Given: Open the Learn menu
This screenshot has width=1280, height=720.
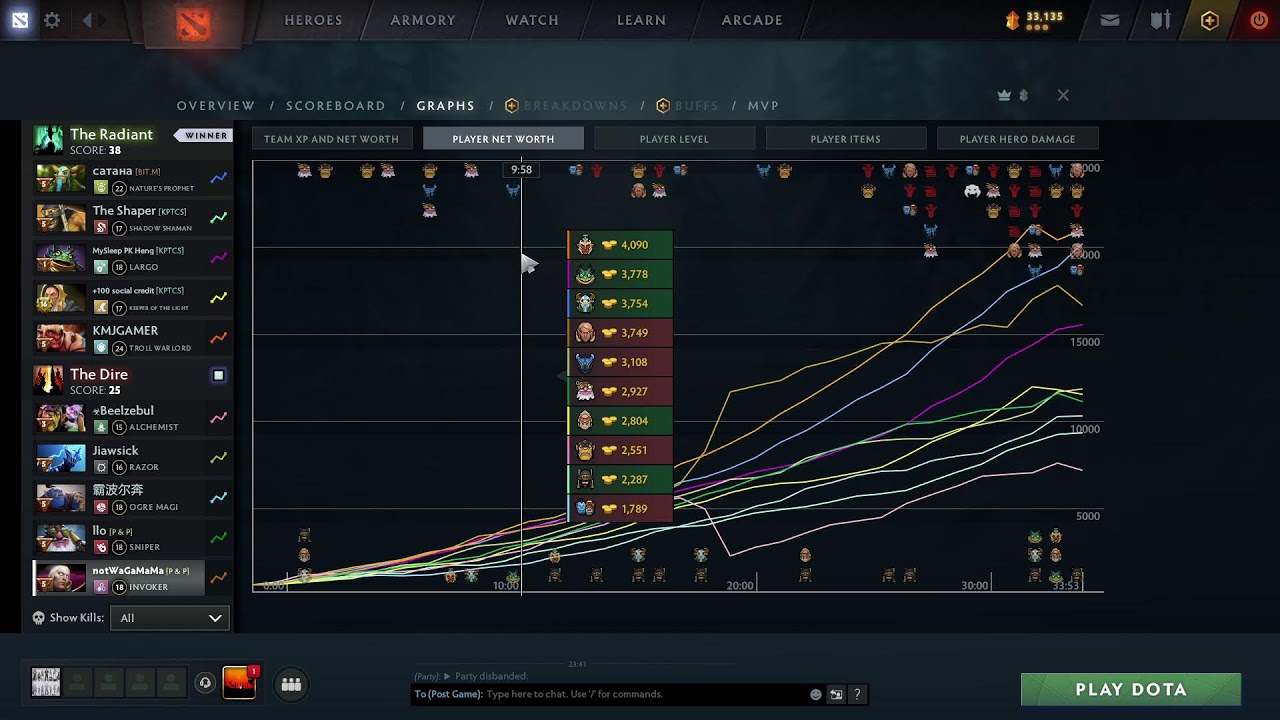Looking at the screenshot, I should coord(641,20).
